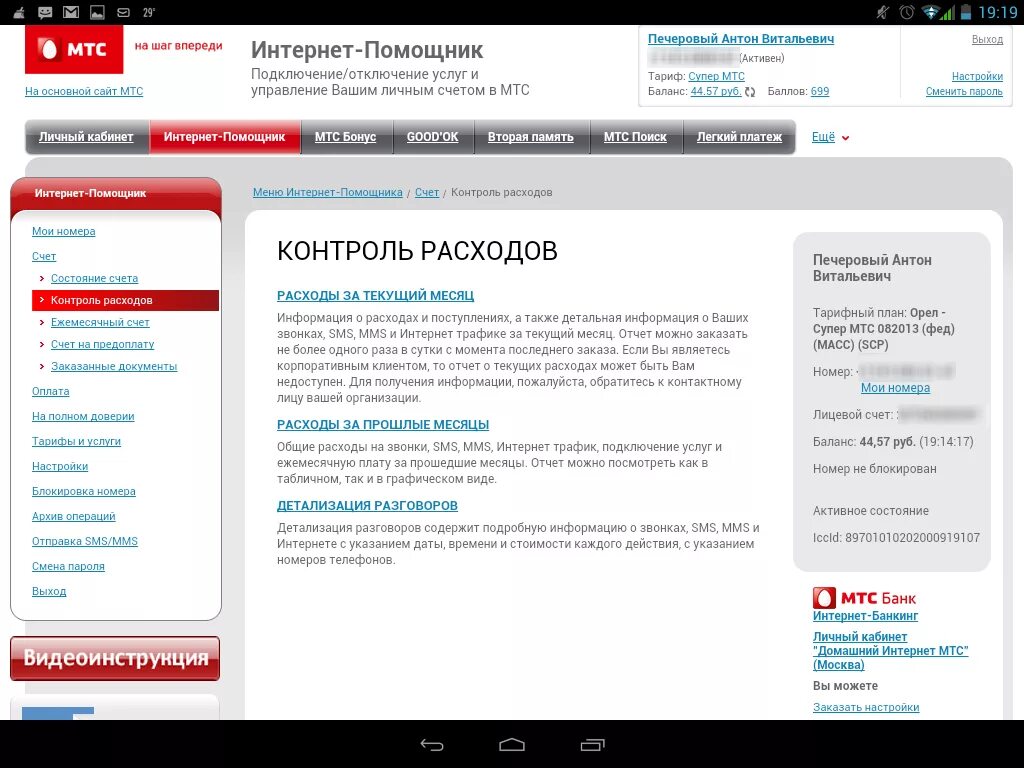This screenshot has height=768, width=1024.
Task: Open Меню Интернет-Помощника breadcrumb
Action: click(327, 192)
